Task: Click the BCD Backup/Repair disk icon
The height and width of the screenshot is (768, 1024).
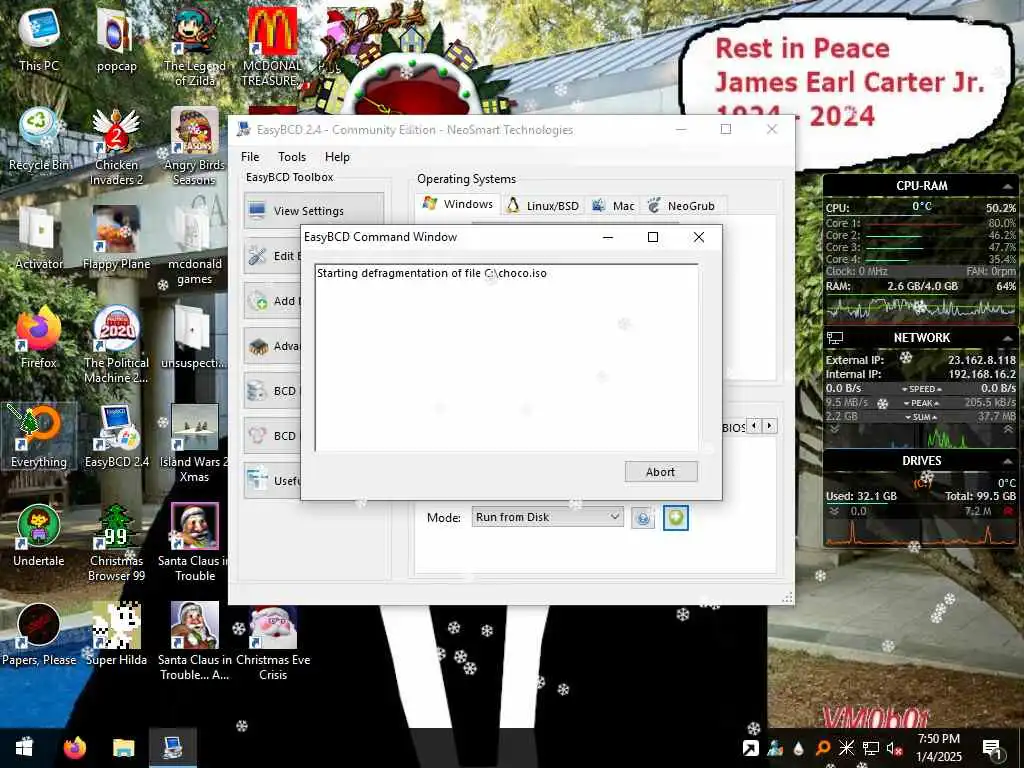Action: [x=258, y=391]
